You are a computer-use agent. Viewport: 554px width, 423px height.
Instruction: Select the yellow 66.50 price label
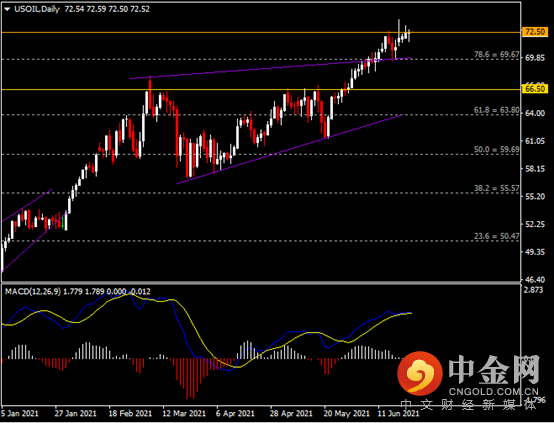tap(535, 89)
